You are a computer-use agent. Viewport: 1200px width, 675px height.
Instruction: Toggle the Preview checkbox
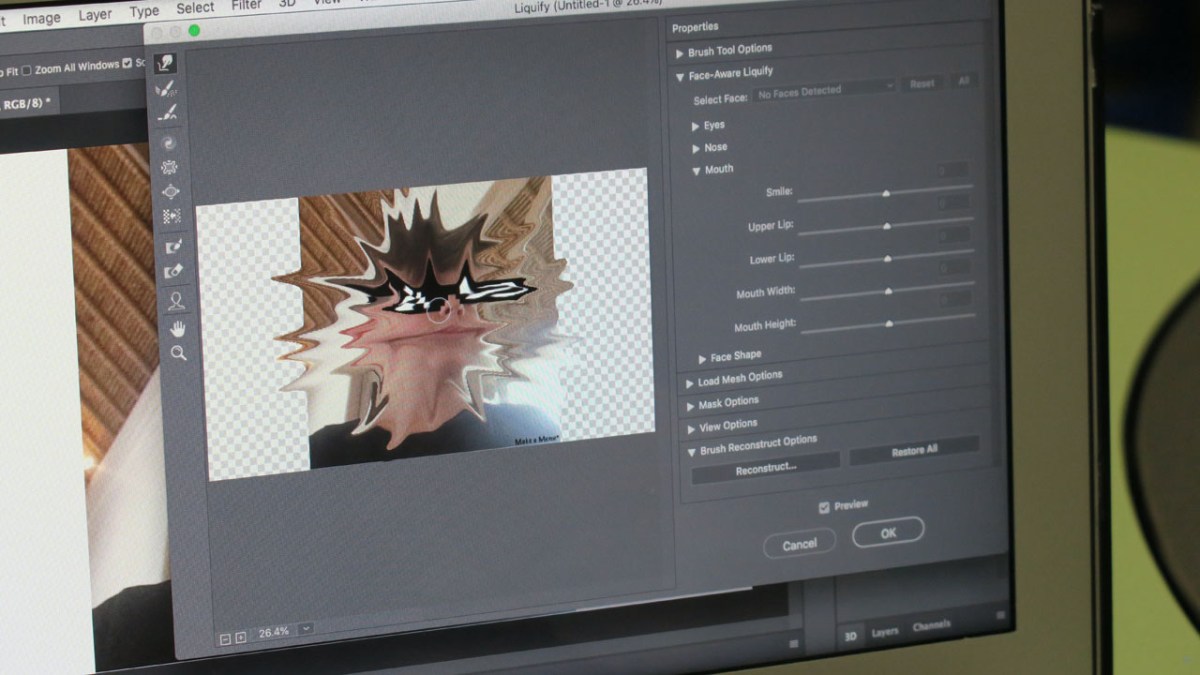[824, 507]
